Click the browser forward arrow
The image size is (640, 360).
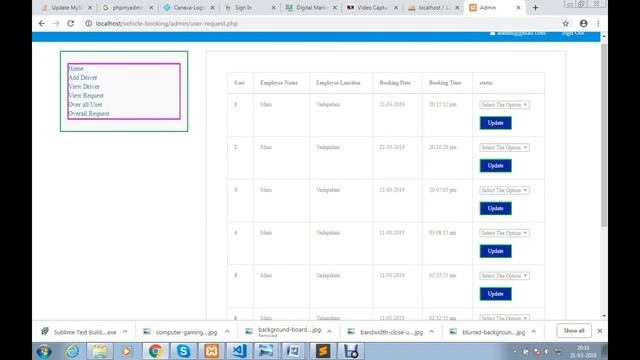tap(56, 24)
